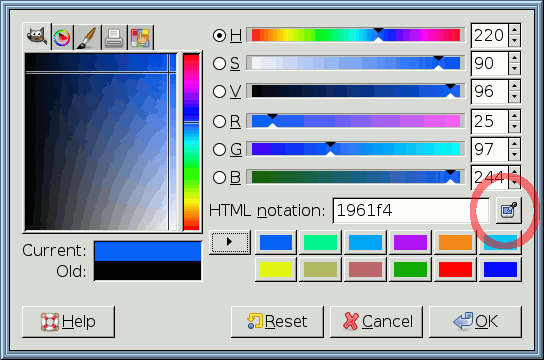Increase the G value 97 with up arrow

pos(515,144)
